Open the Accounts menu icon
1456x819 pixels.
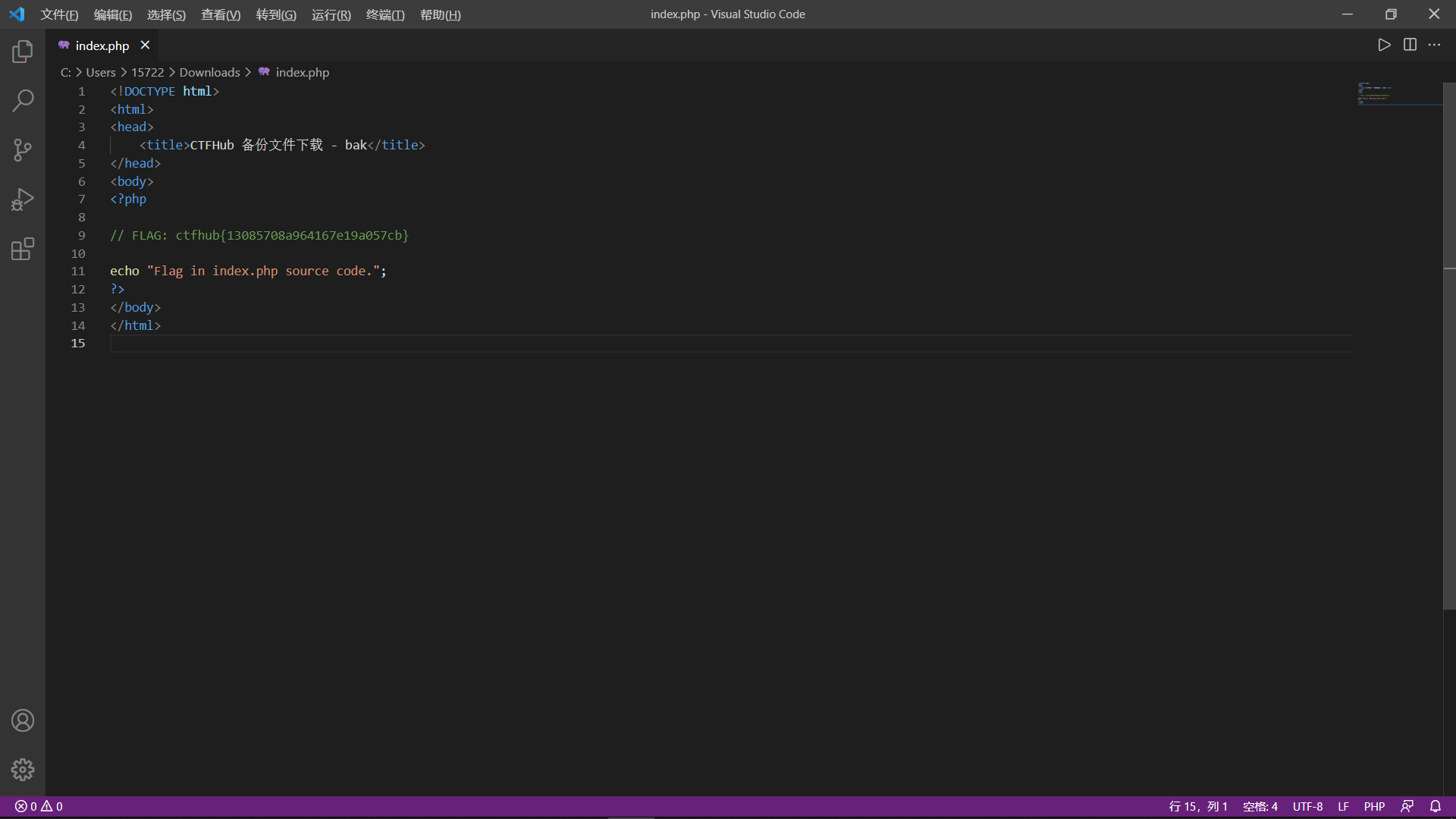pyautogui.click(x=23, y=720)
